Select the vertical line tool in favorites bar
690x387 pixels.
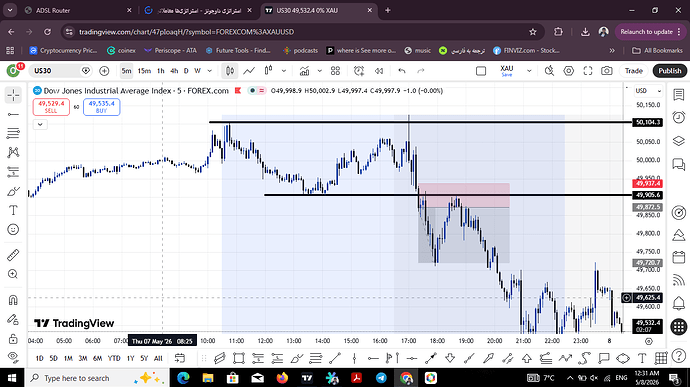tap(354, 358)
